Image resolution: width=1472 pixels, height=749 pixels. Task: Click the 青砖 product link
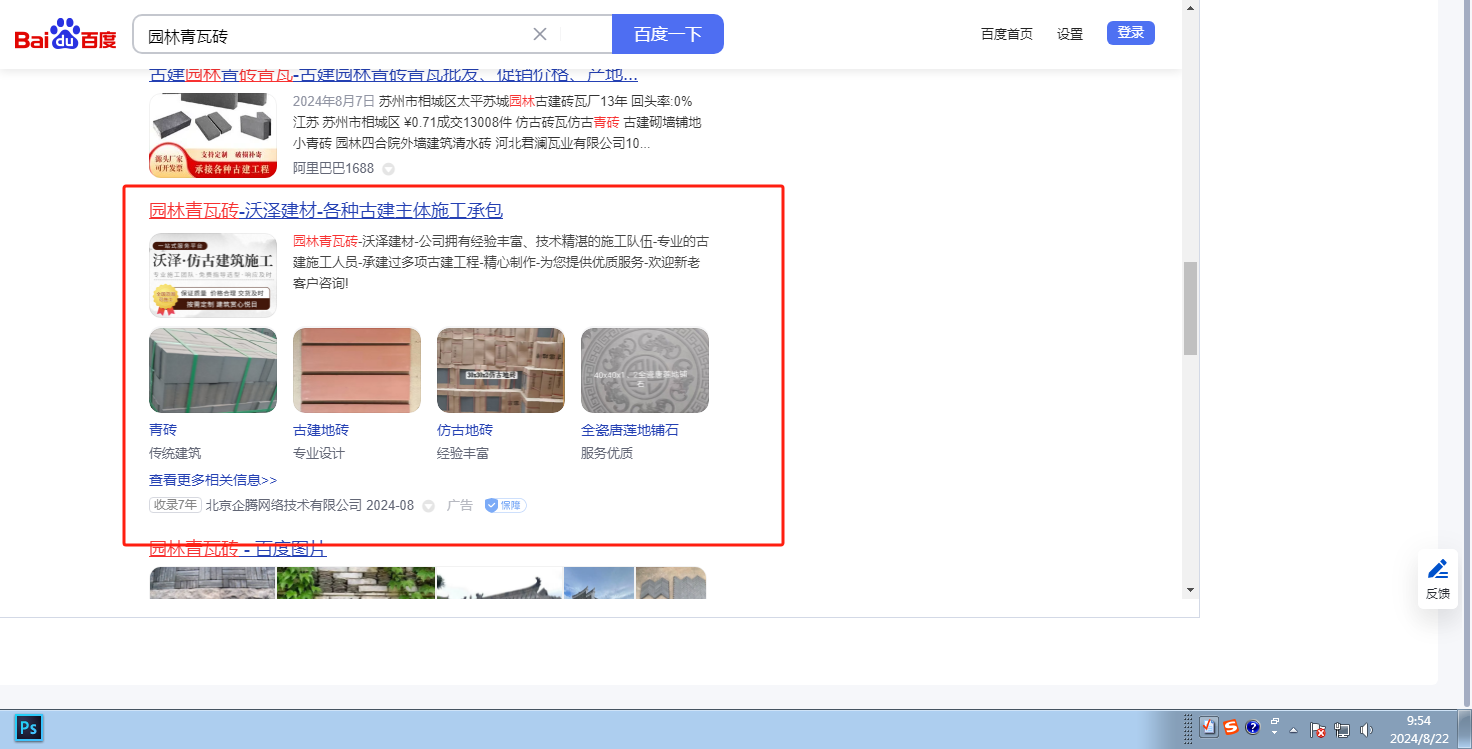163,430
